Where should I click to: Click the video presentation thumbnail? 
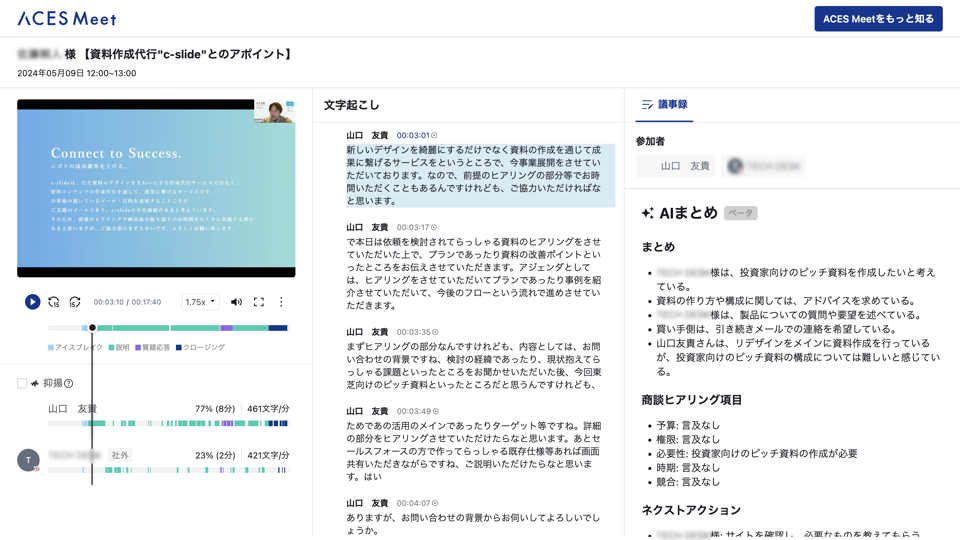coord(156,188)
